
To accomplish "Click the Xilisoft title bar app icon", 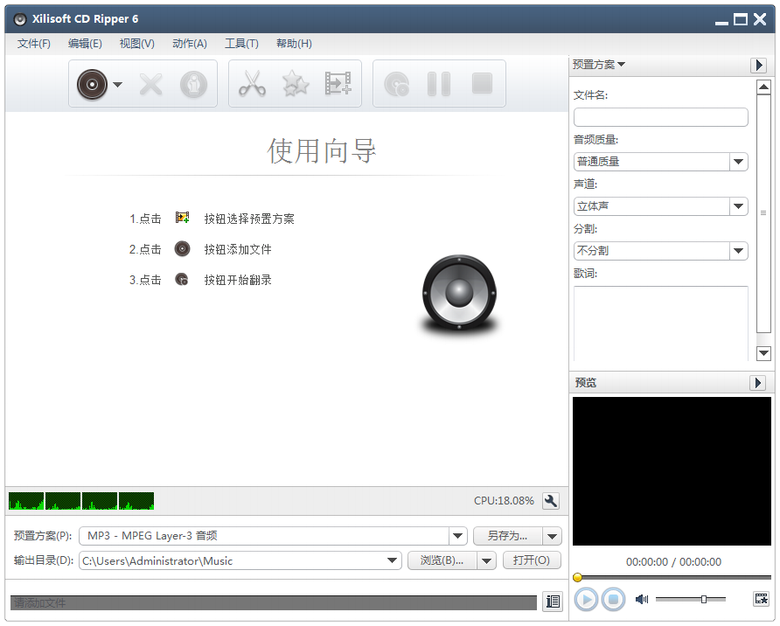I will tap(20, 19).
